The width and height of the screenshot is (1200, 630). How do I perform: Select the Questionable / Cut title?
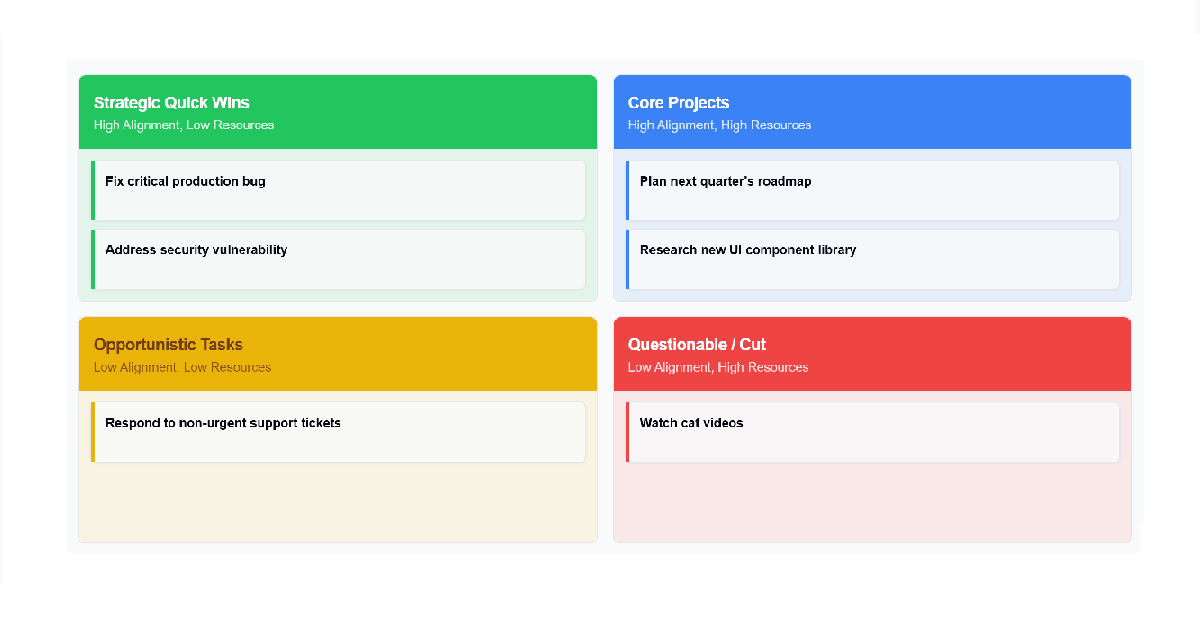tap(697, 345)
